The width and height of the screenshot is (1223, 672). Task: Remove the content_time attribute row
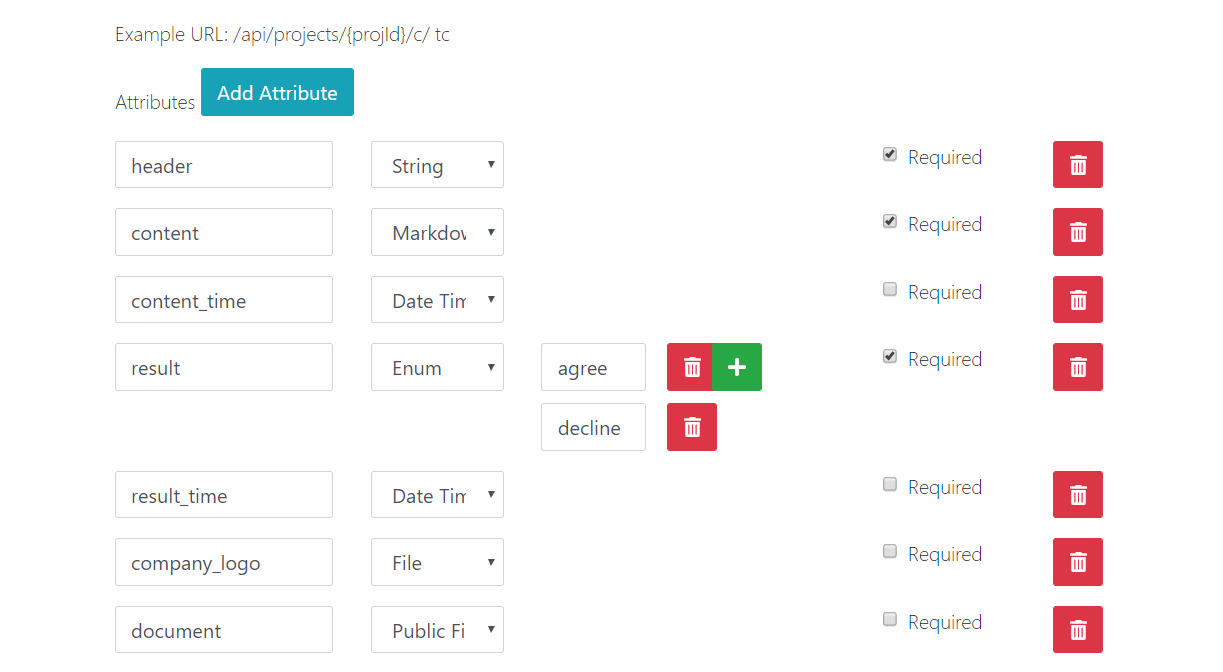click(1077, 300)
